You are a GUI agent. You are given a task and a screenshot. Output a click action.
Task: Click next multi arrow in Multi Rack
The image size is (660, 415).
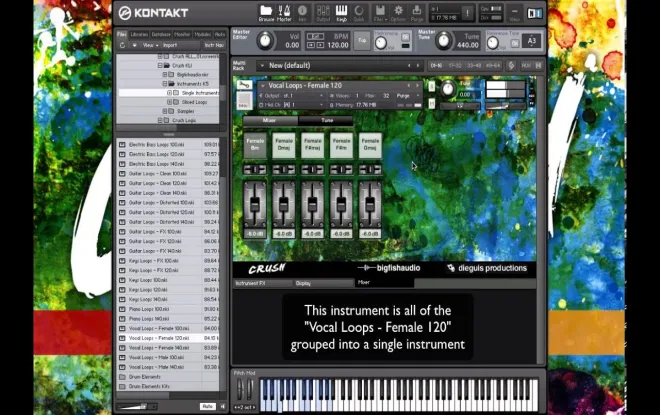[418, 66]
